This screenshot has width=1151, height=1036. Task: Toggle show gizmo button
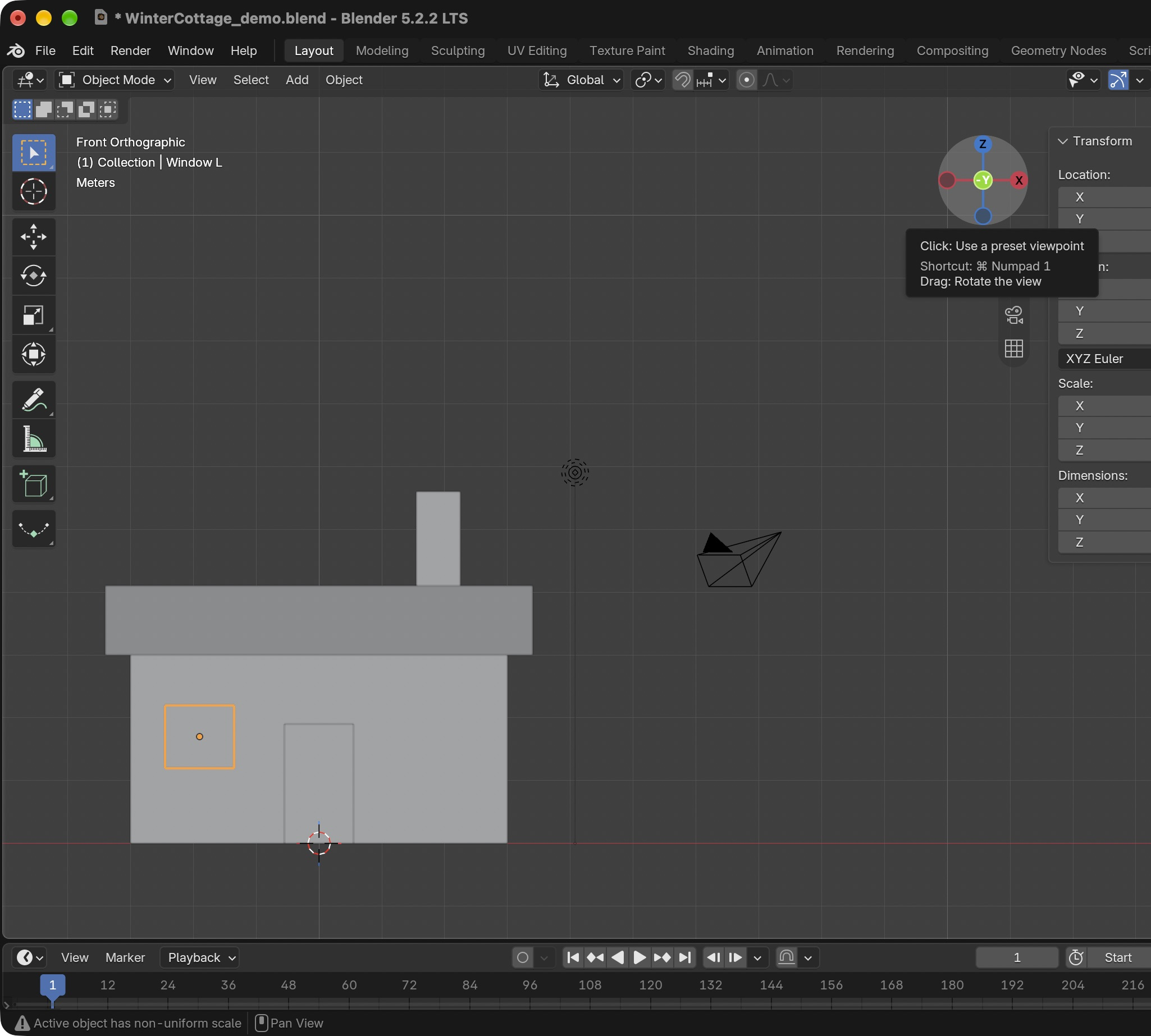[1118, 80]
